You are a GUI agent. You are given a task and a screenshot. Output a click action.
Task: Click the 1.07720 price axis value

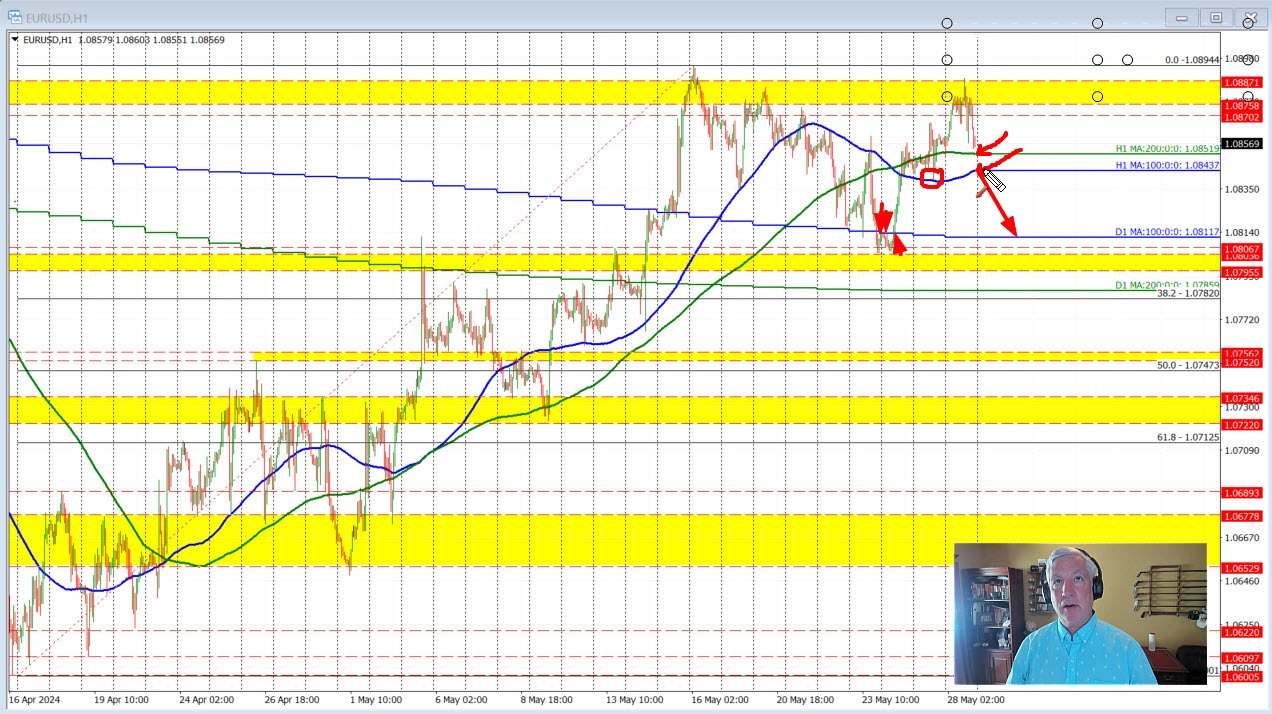(x=1241, y=320)
